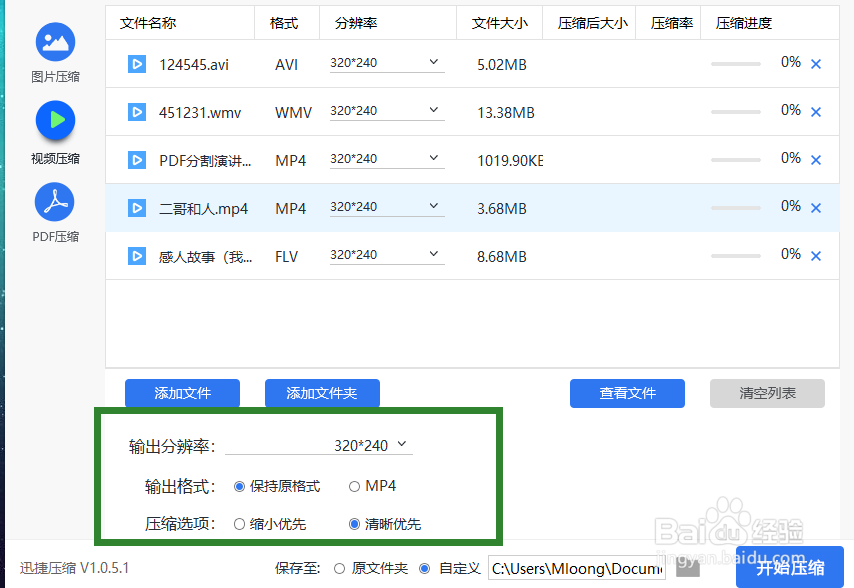Remove 124545.avi with its X icon
The width and height of the screenshot is (854, 588).
coord(816,64)
